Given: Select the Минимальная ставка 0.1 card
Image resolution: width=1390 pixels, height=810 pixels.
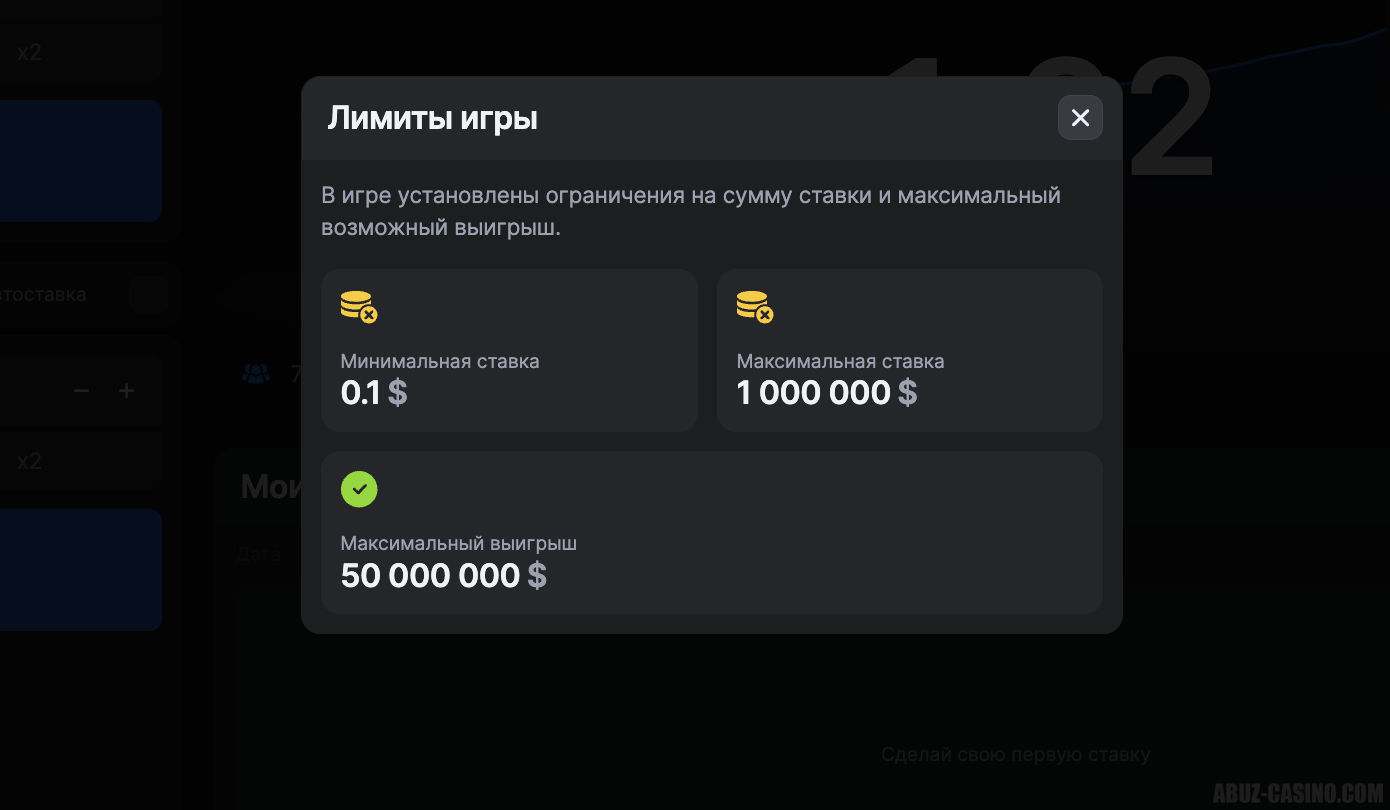Looking at the screenshot, I should 509,350.
